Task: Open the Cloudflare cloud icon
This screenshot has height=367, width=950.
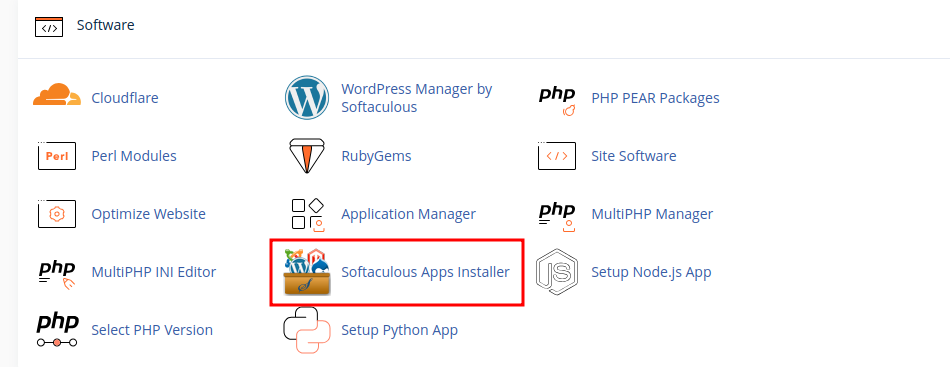Action: pos(57,96)
